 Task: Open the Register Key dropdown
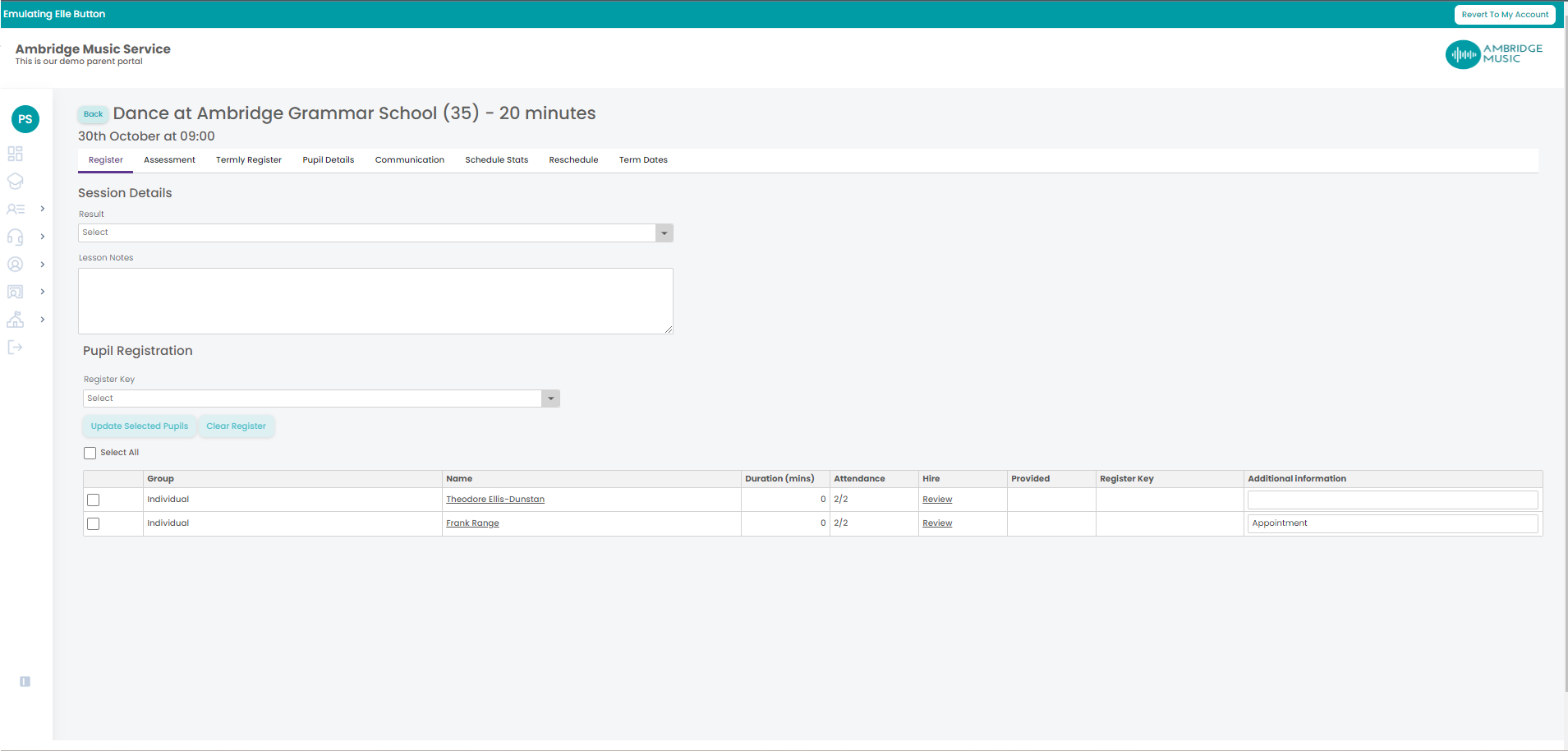(x=321, y=399)
